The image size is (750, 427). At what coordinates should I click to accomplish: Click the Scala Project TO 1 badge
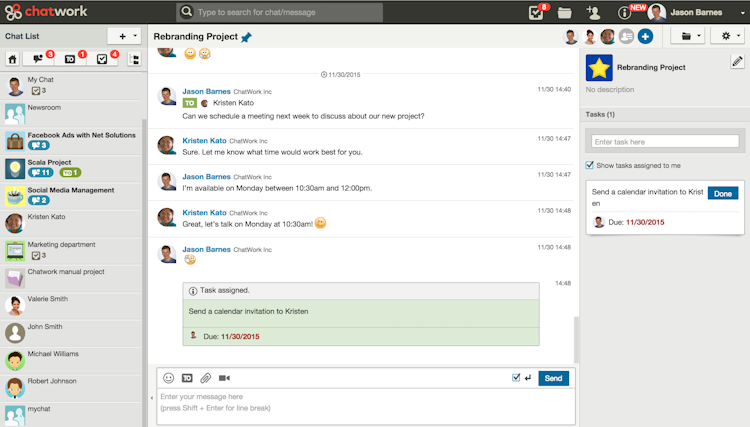[70, 173]
